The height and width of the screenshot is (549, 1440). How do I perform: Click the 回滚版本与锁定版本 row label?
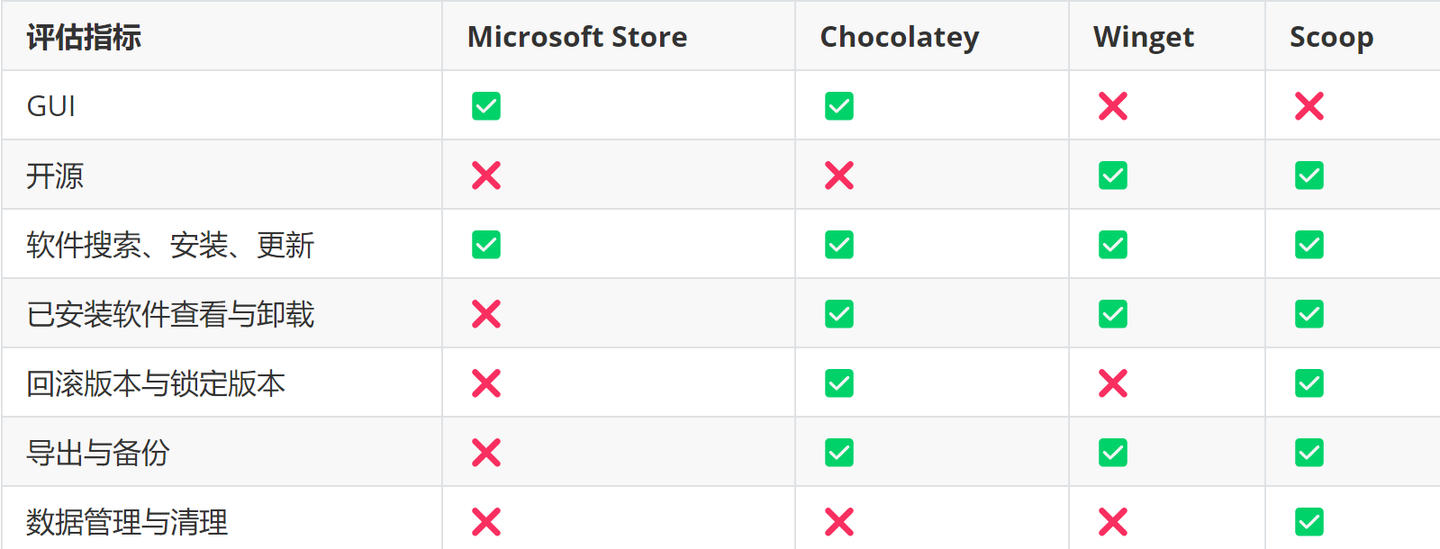(x=156, y=384)
